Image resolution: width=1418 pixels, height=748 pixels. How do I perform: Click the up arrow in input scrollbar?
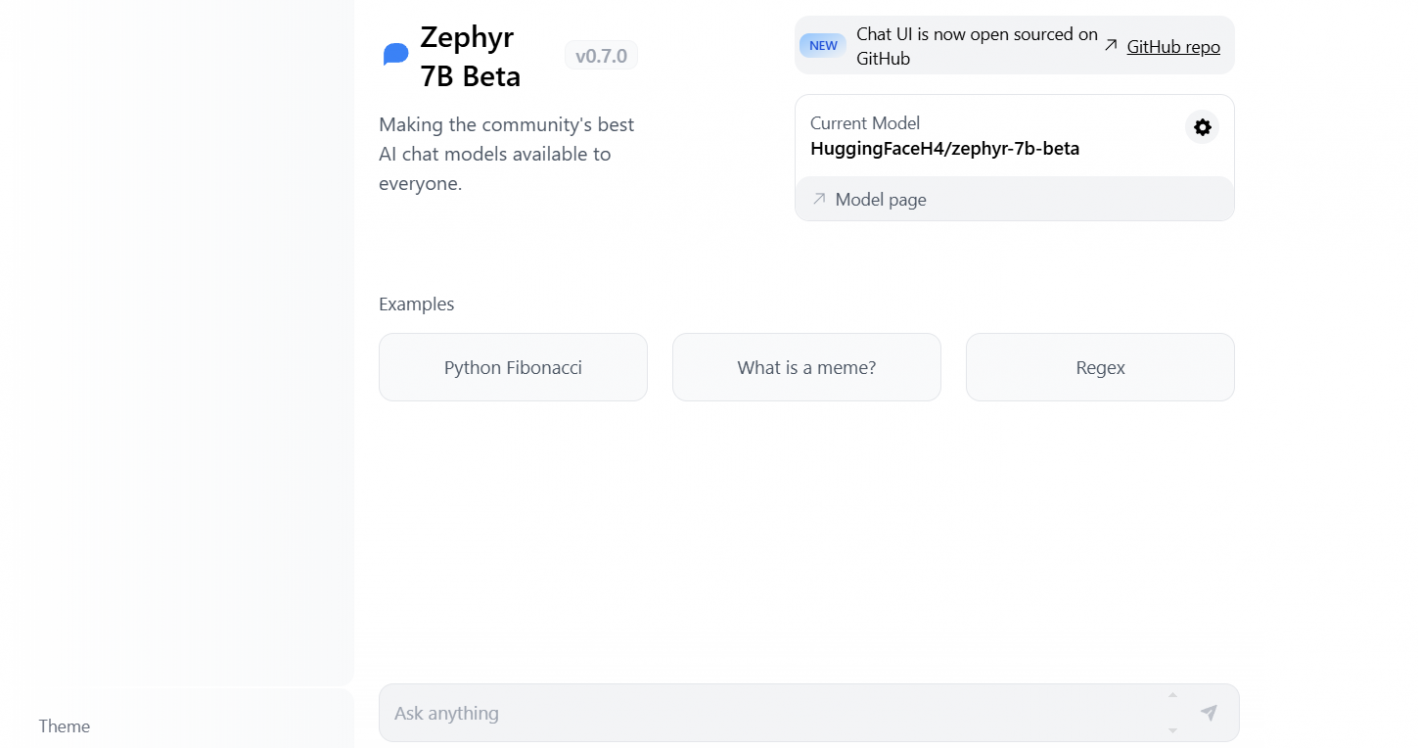tap(1173, 696)
